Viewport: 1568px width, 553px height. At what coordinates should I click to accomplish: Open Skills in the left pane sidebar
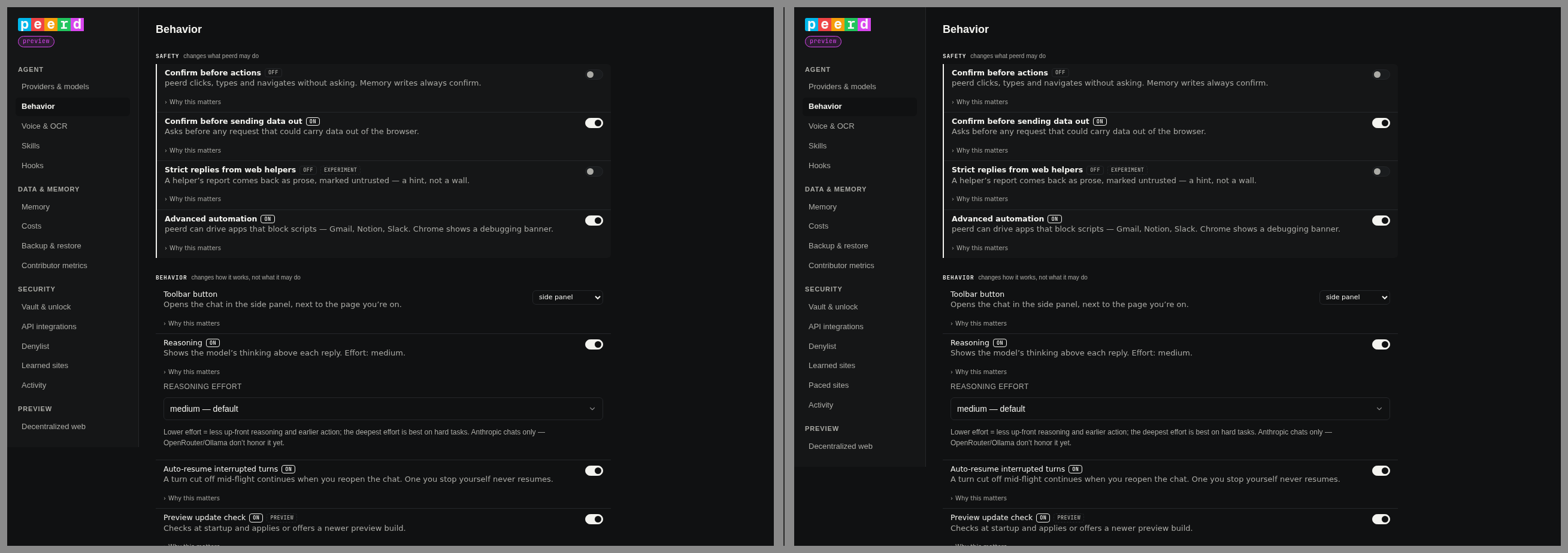[72, 146]
